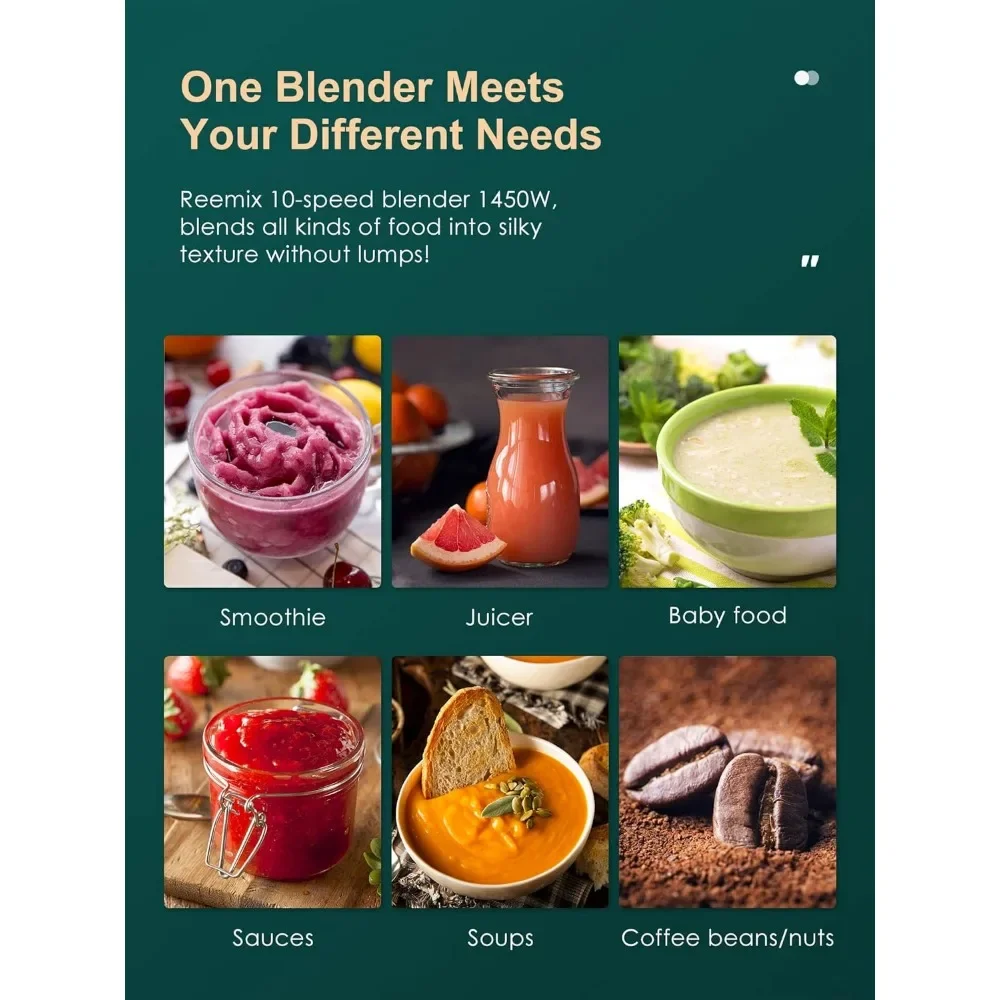Click the Your Different Needs heading line
The width and height of the screenshot is (1000, 1000).
click(x=391, y=135)
